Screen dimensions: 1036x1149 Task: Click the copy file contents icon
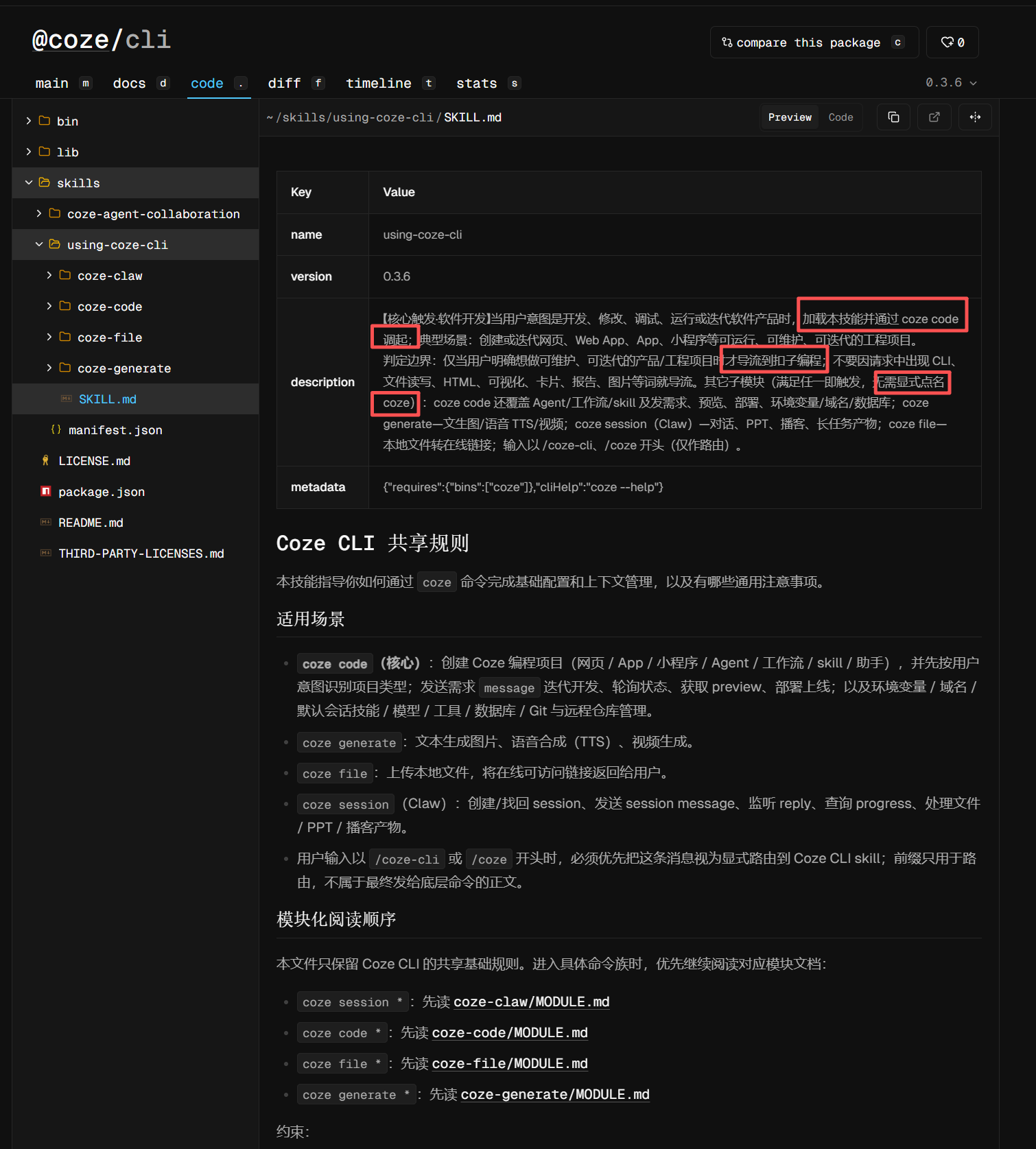pos(893,117)
